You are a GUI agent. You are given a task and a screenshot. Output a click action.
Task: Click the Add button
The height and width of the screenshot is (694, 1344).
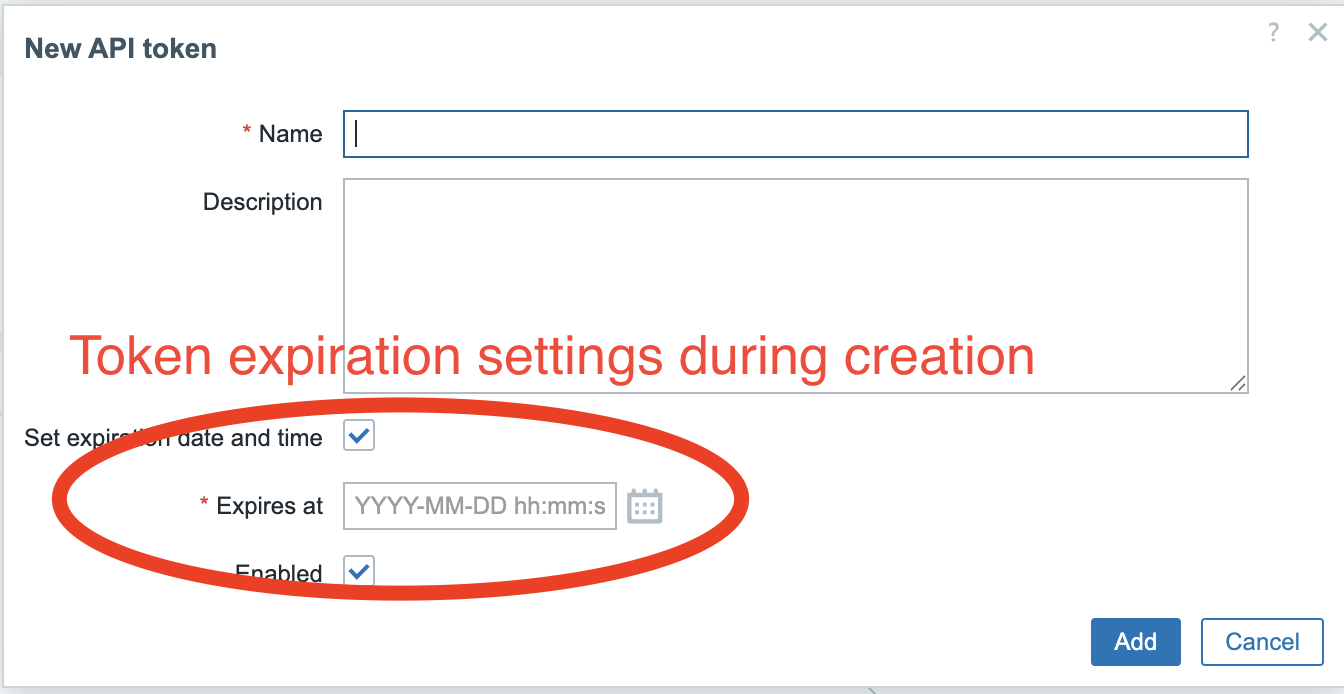(1136, 642)
